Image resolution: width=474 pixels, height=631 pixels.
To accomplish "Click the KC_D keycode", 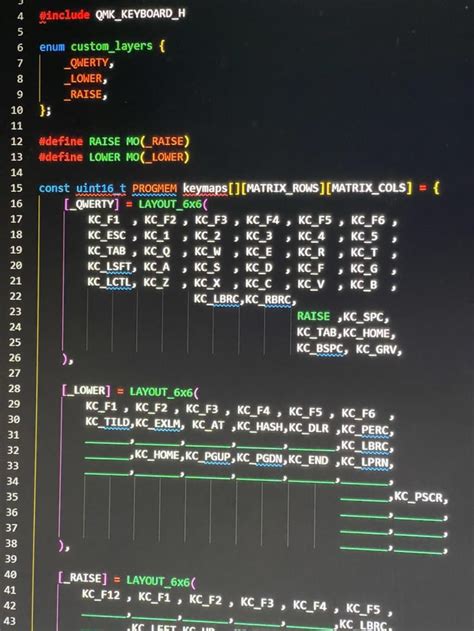I will 259,268.
